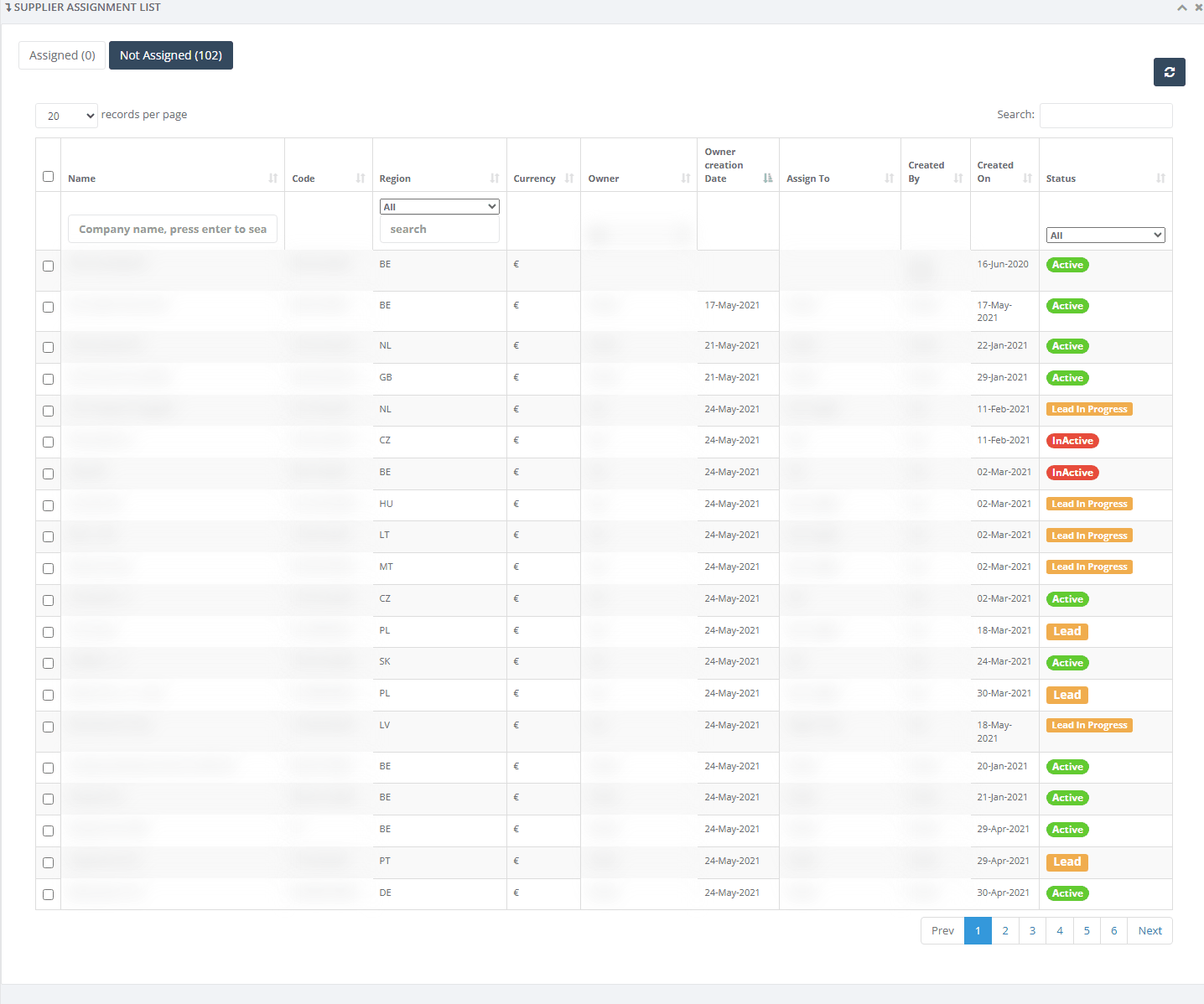Sort the table by Code column
The height and width of the screenshot is (1004, 1204).
[361, 179]
